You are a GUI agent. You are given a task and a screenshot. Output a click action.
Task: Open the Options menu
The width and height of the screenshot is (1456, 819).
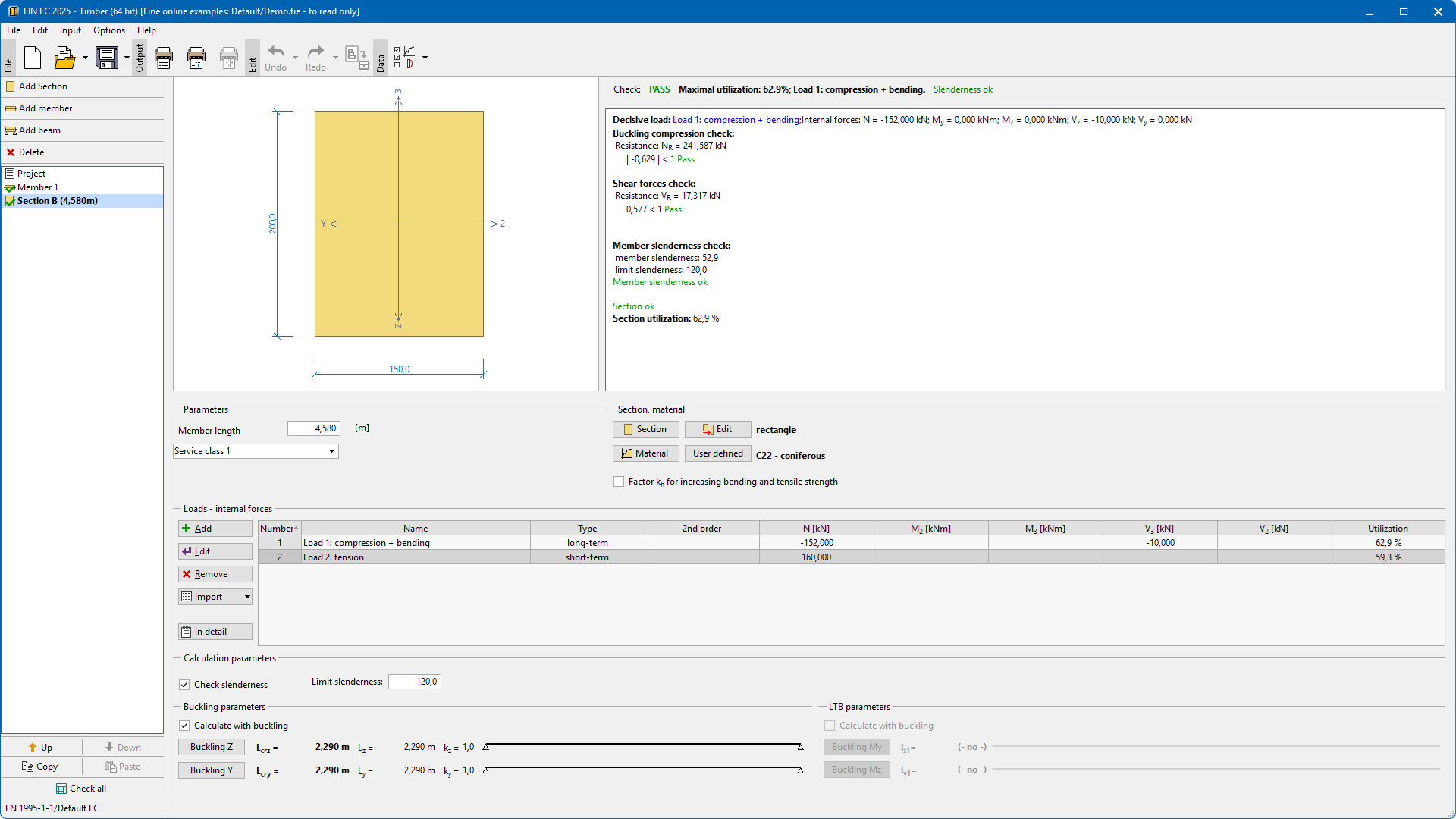click(109, 30)
